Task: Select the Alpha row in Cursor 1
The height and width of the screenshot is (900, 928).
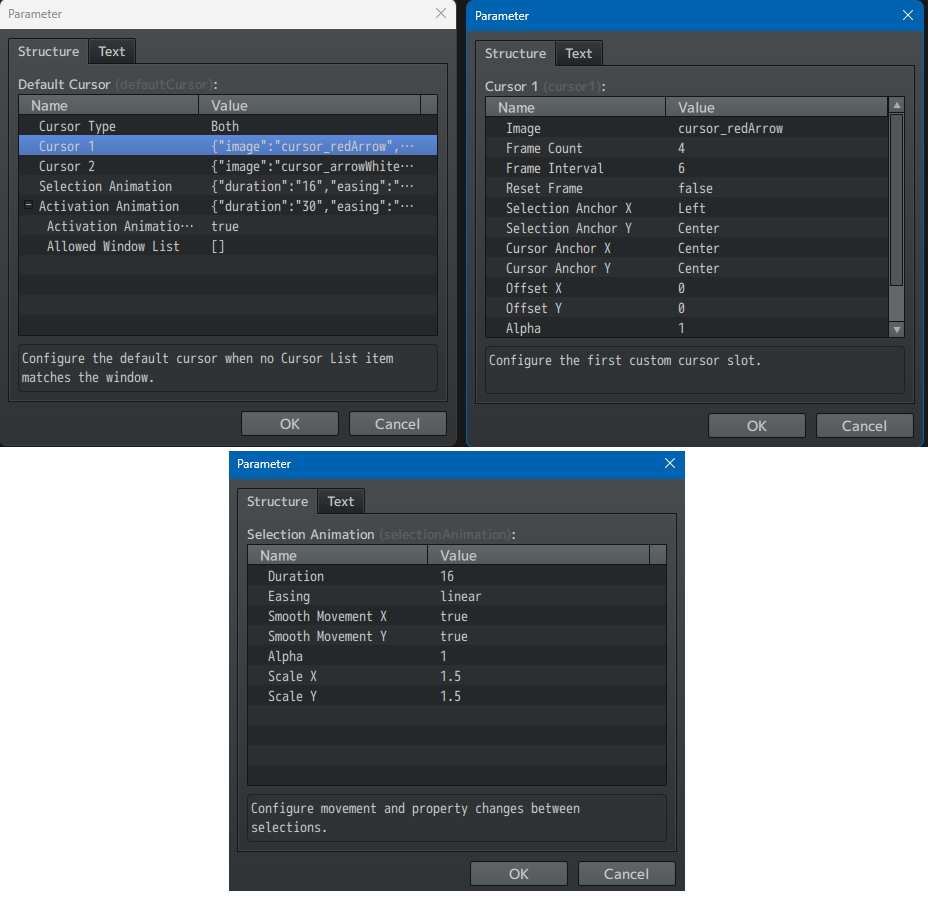Action: (687, 328)
